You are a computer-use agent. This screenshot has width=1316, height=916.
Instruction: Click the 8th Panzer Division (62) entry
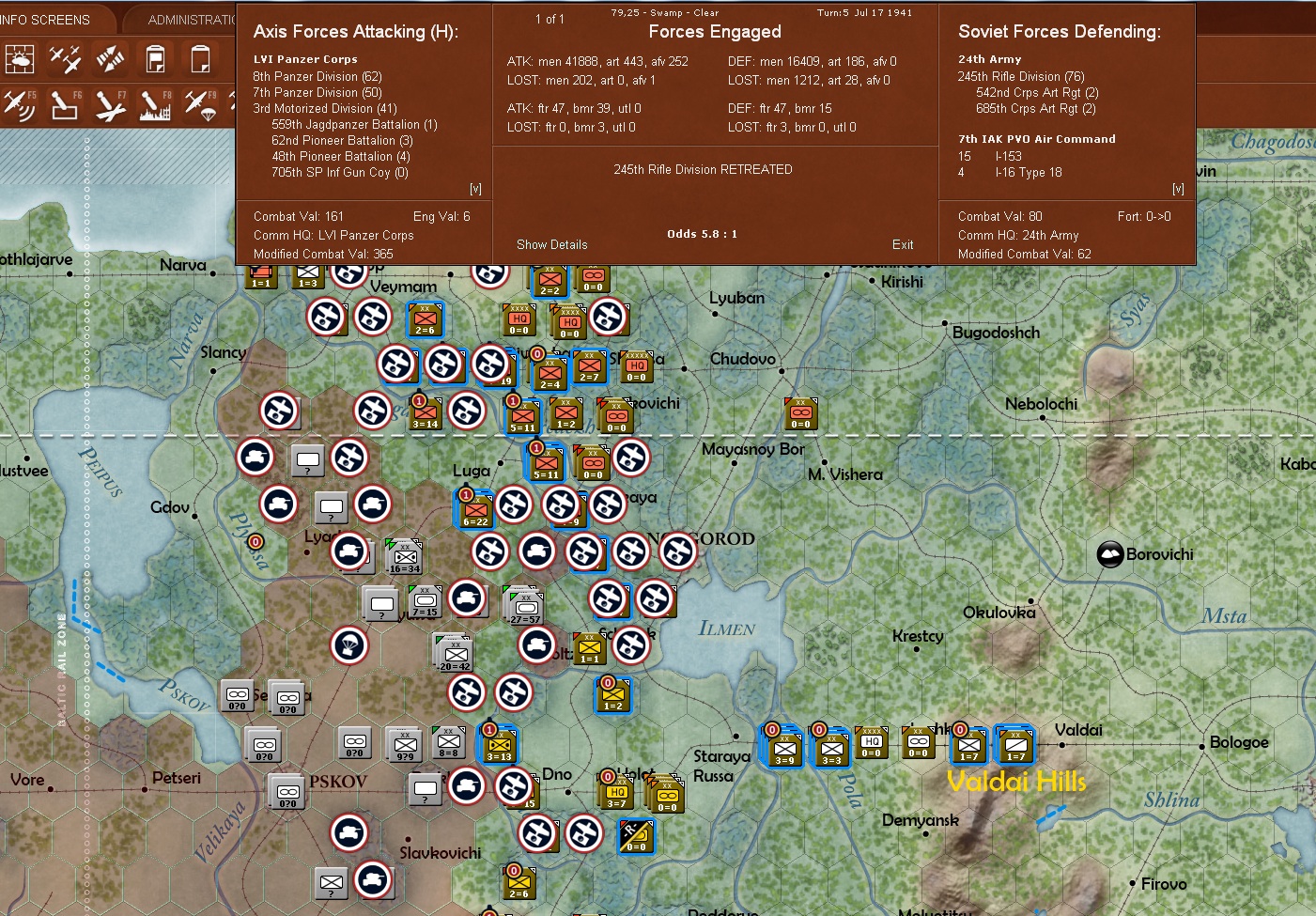point(317,77)
